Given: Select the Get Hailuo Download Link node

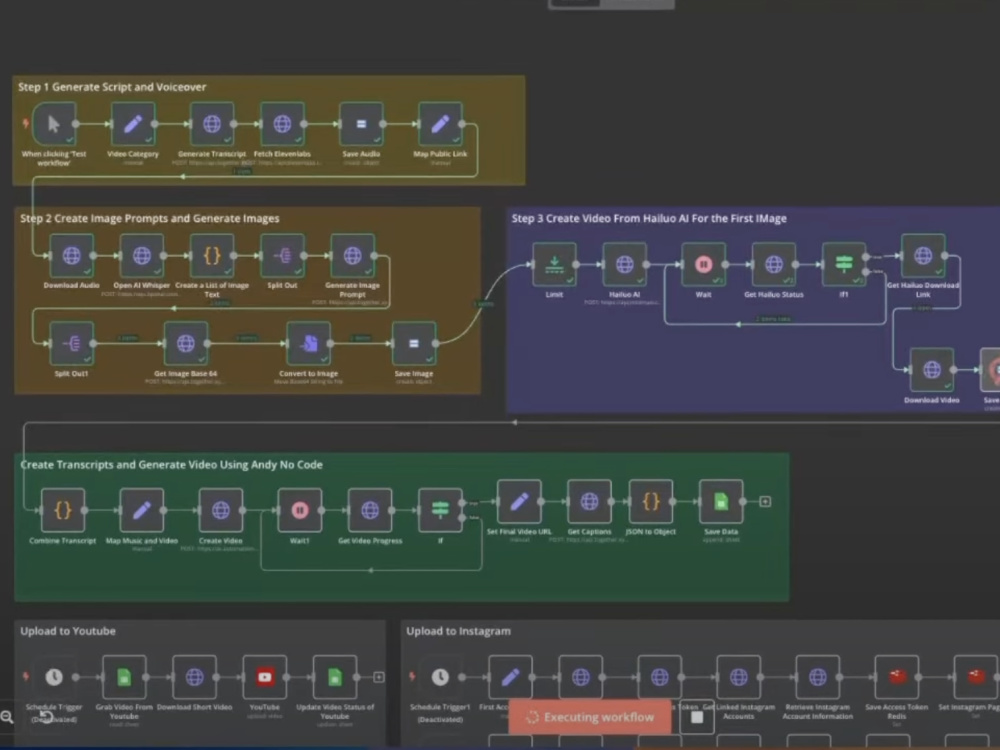Looking at the screenshot, I should pos(923,256).
